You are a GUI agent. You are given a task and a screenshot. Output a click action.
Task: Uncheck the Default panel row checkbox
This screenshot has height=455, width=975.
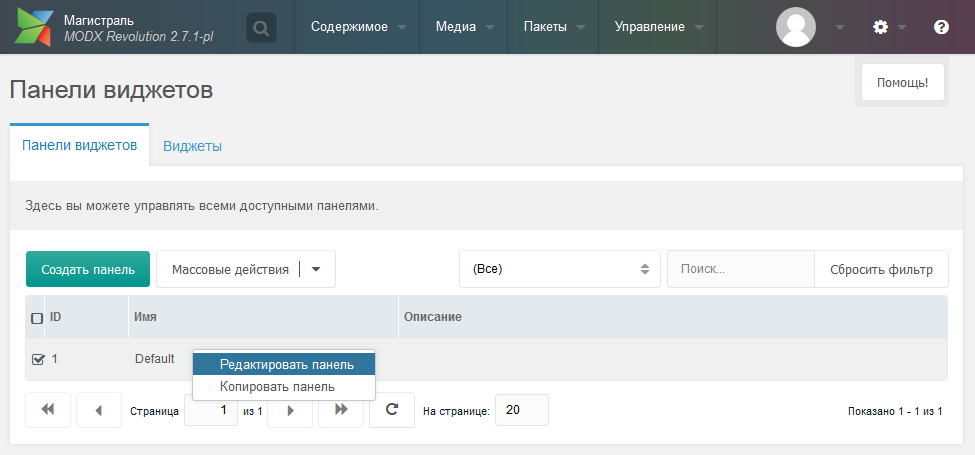pyautogui.click(x=38, y=359)
